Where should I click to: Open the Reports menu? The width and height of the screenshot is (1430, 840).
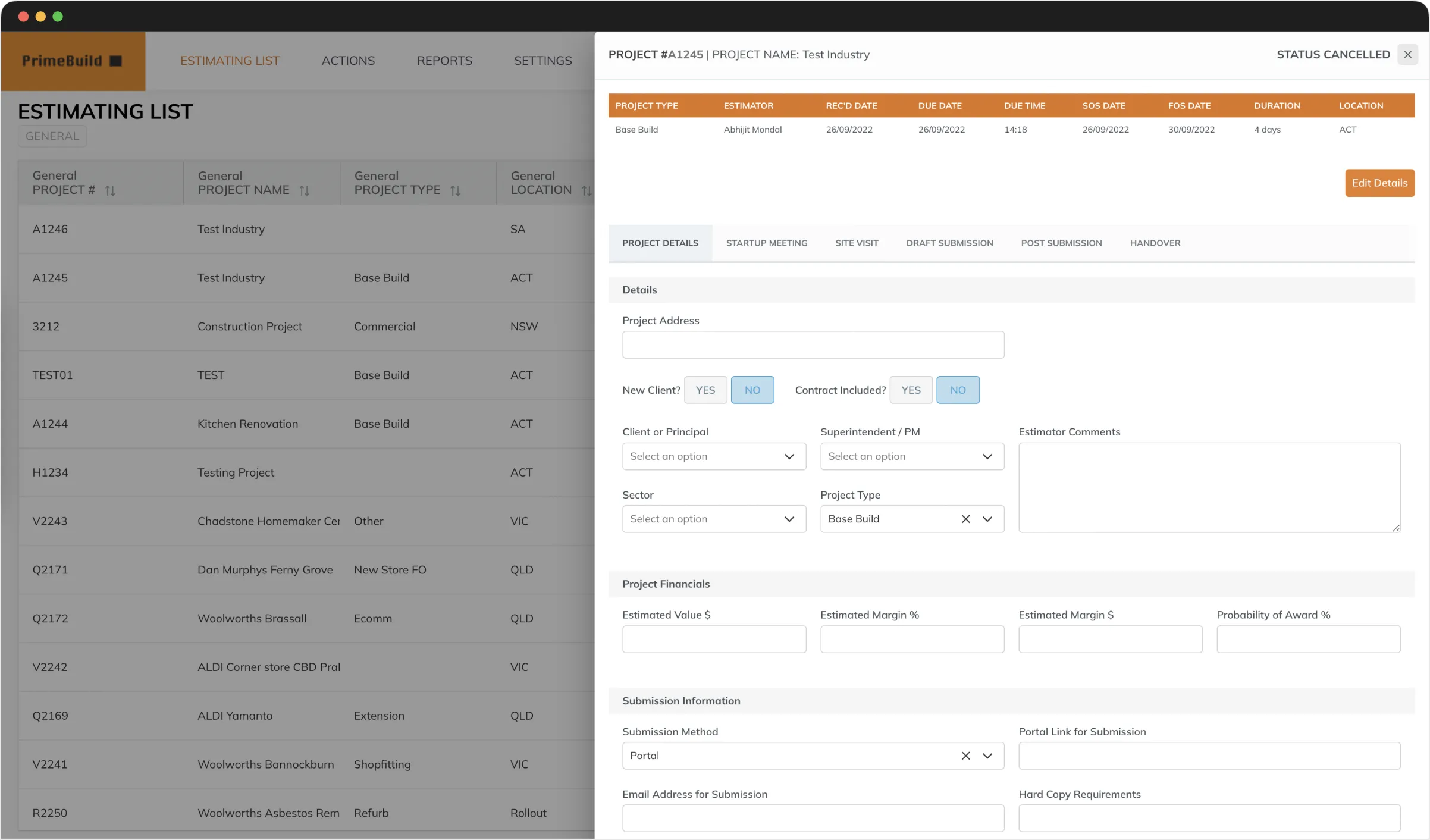[x=444, y=61]
